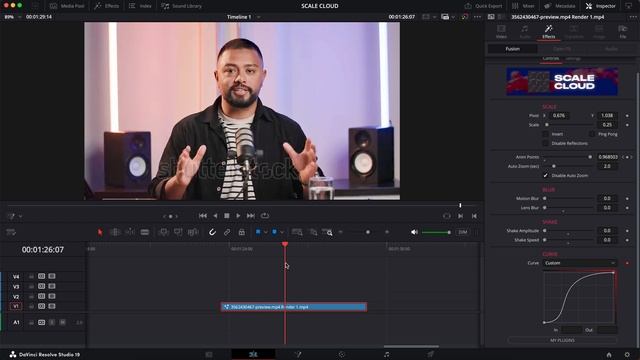Toggle the Inspector panel
The height and width of the screenshot is (360, 640).
(x=601, y=6)
